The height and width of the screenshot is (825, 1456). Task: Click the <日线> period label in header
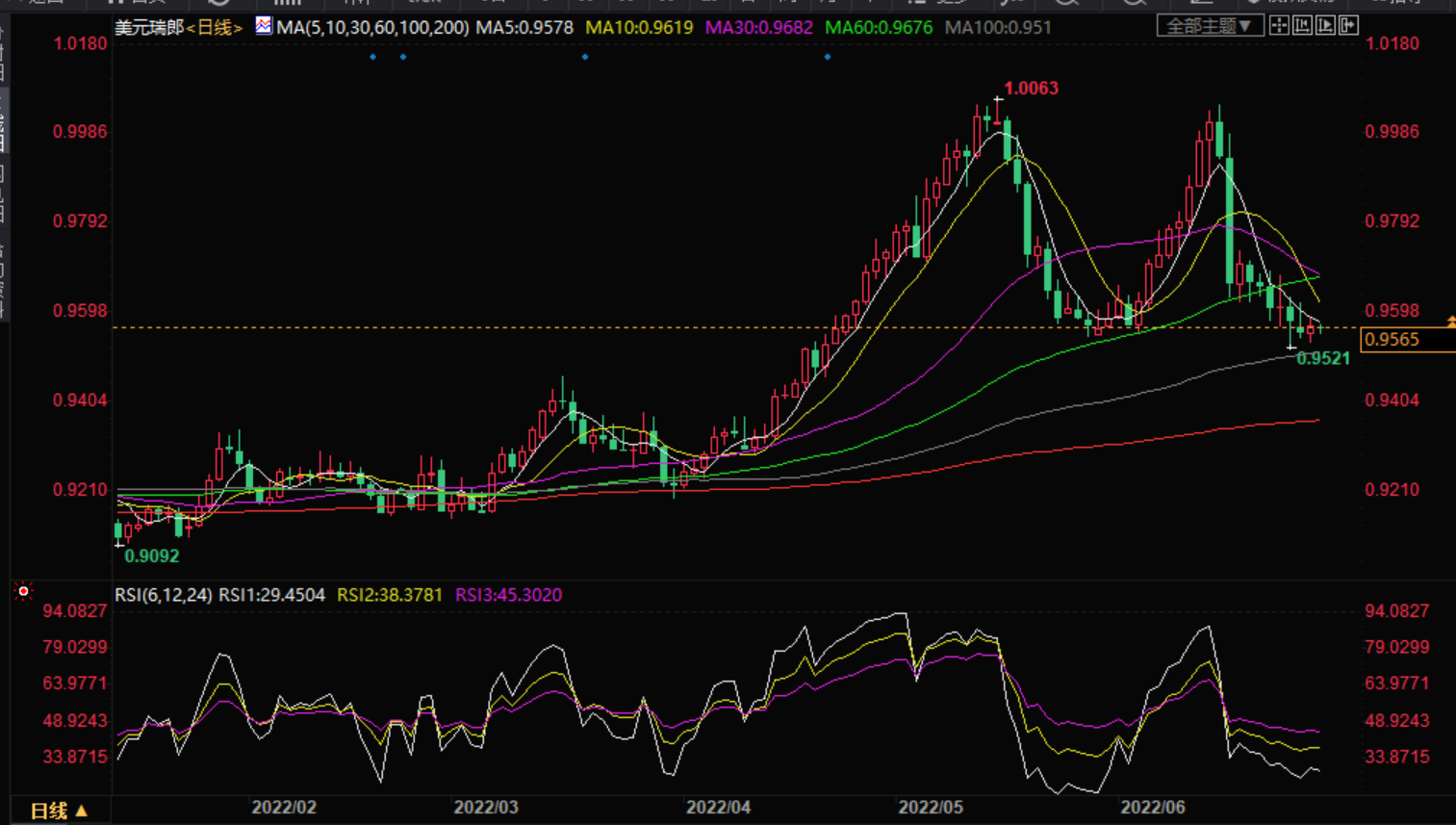click(x=214, y=28)
